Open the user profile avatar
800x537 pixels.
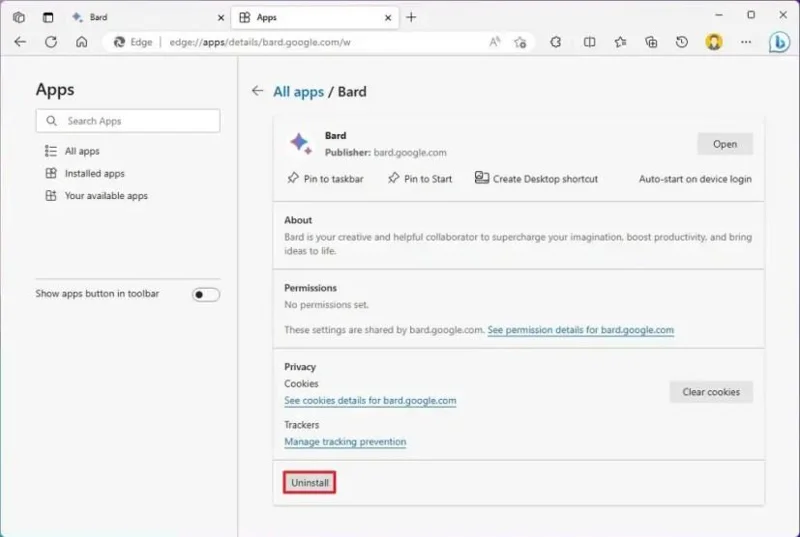[x=714, y=42]
